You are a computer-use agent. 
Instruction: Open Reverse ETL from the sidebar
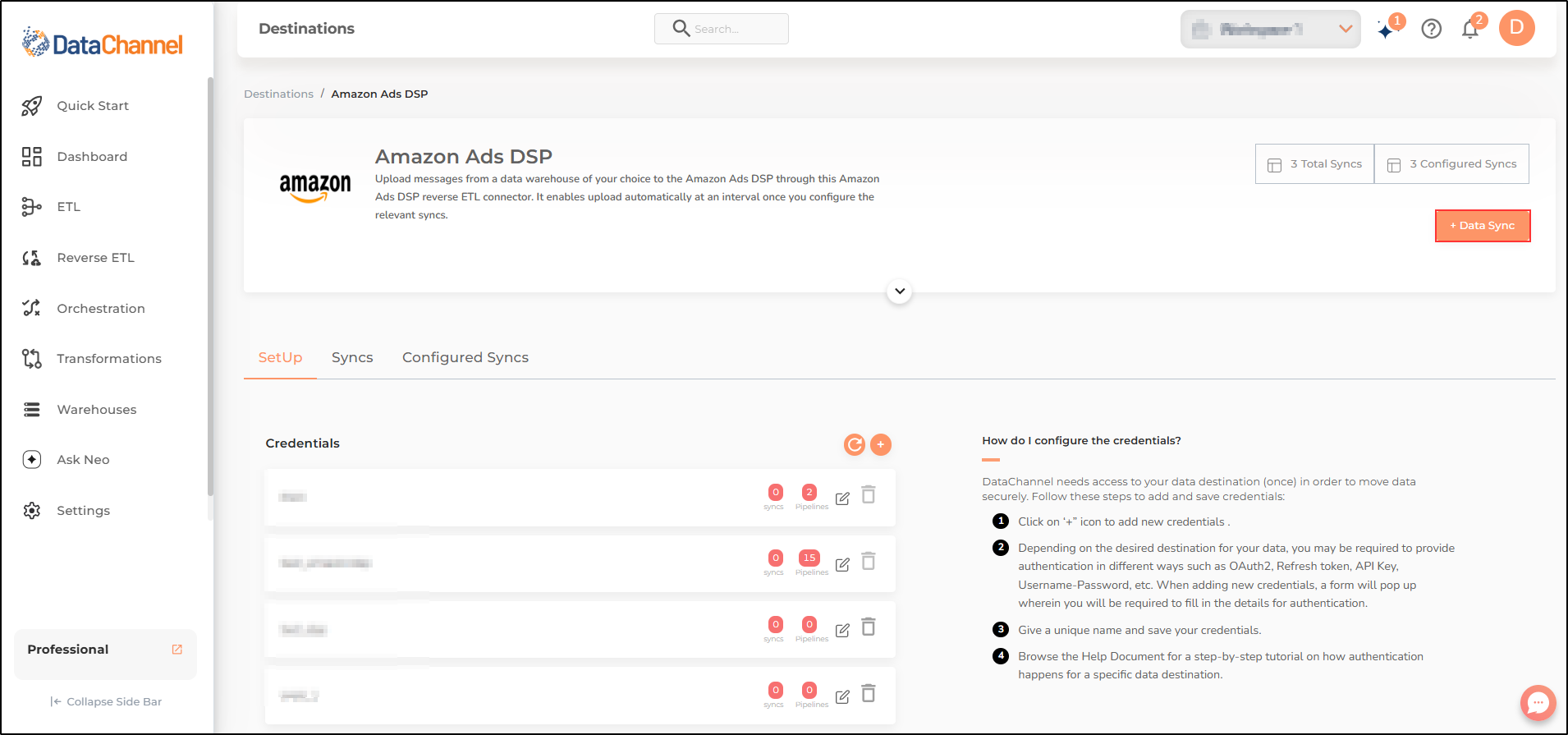95,258
